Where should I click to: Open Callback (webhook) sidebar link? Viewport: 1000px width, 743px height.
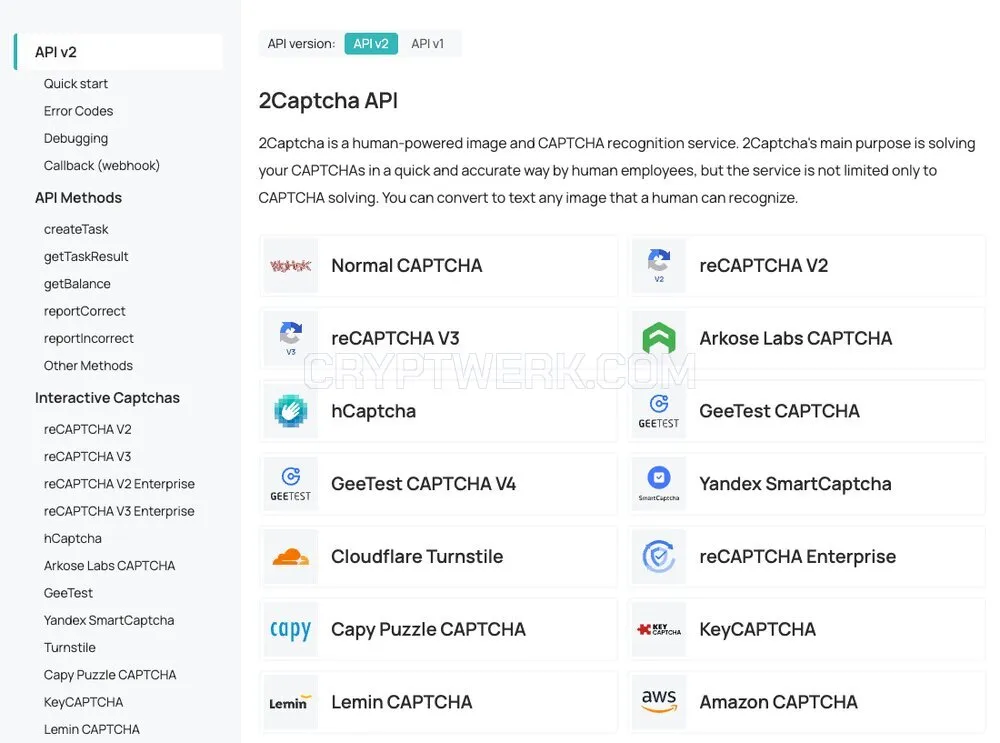[102, 166]
